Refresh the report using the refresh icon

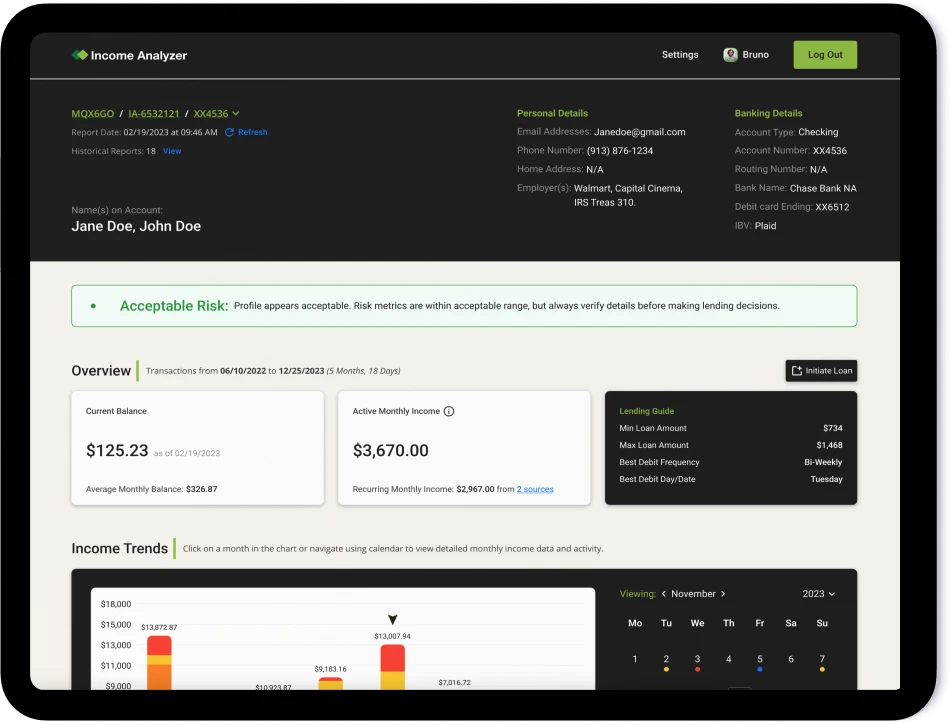click(x=229, y=132)
